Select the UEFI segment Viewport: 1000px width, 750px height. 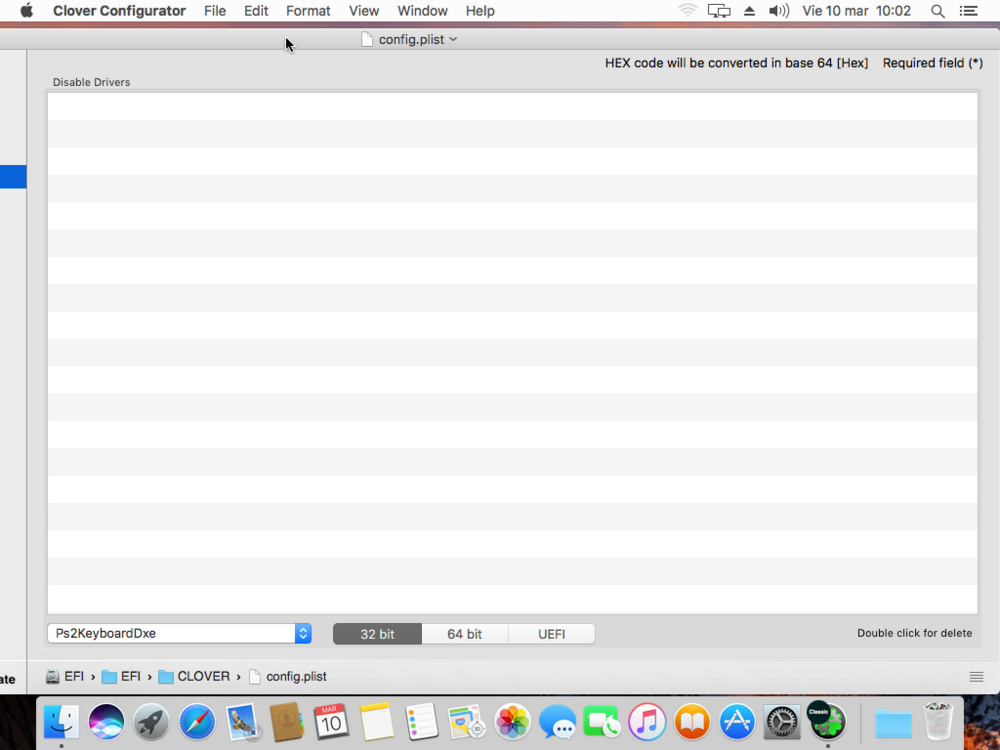[x=552, y=634]
